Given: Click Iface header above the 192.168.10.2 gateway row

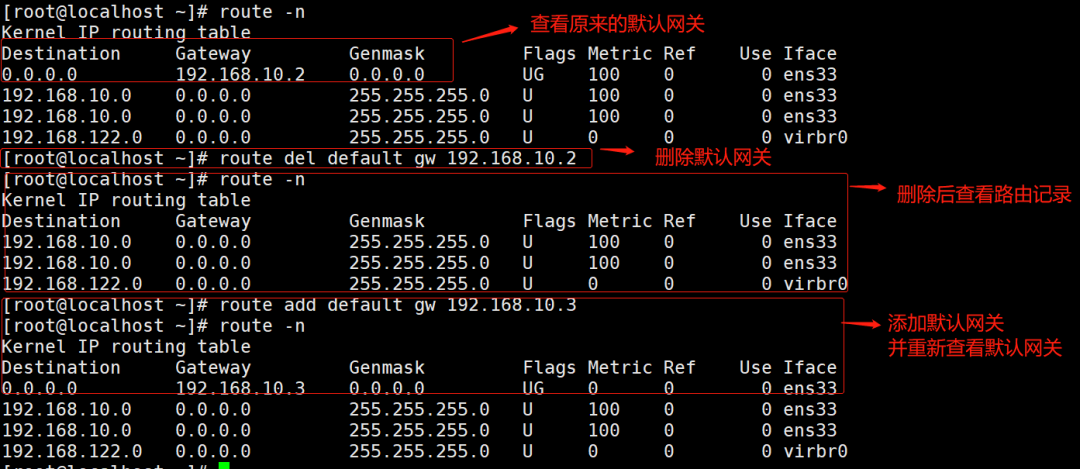Looking at the screenshot, I should [810, 54].
